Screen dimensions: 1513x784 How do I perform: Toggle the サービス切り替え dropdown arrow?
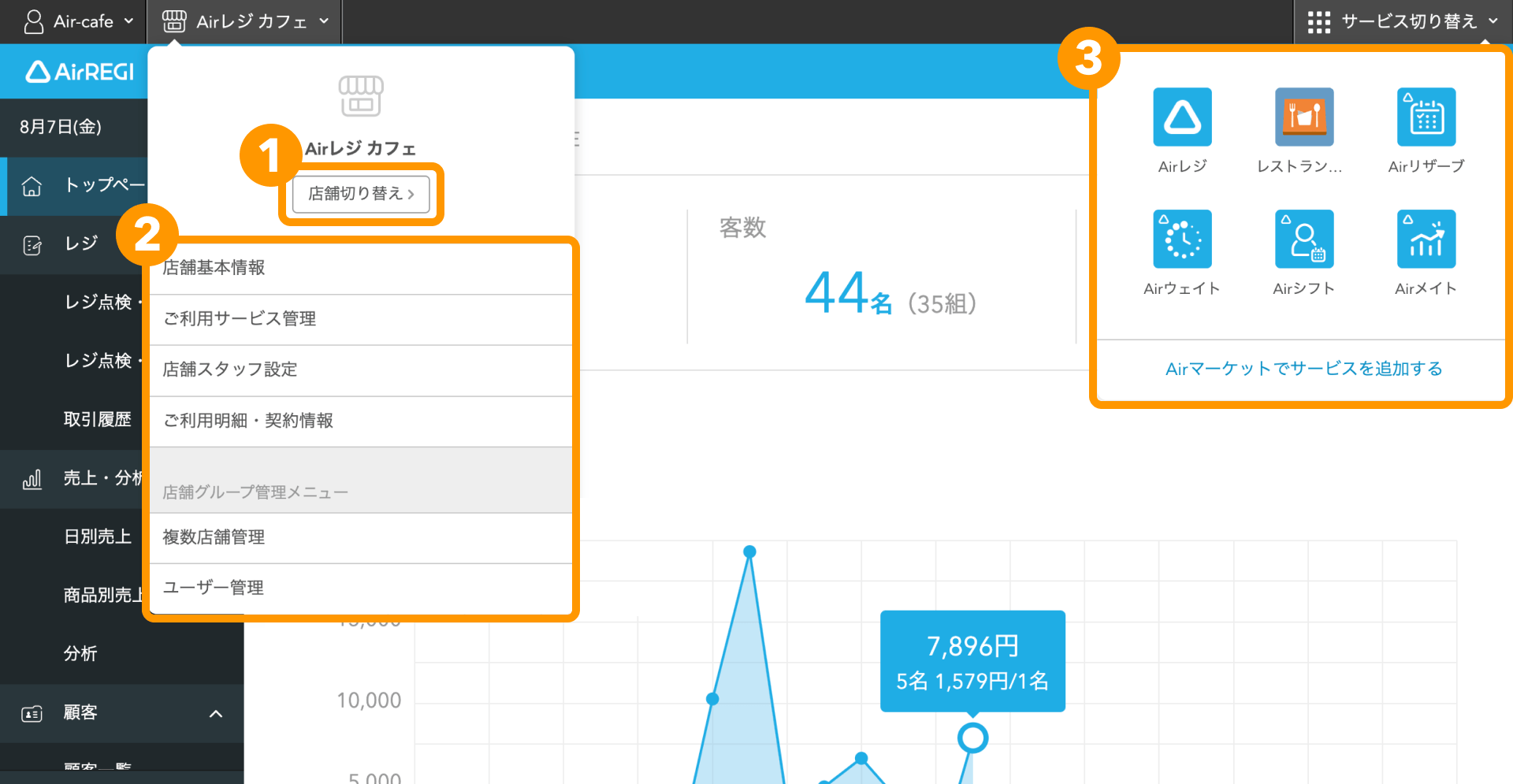tap(1493, 21)
